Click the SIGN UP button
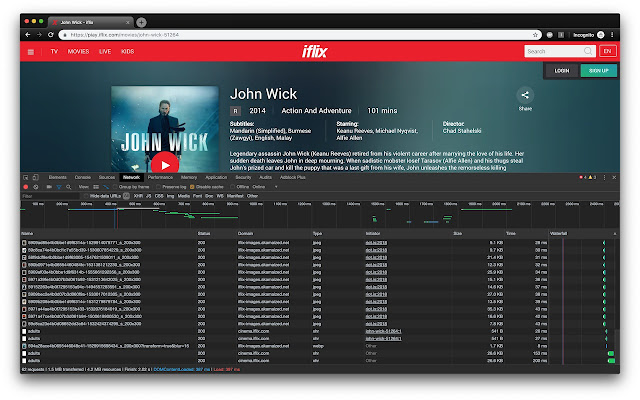This screenshot has width=640, height=400. (x=599, y=71)
